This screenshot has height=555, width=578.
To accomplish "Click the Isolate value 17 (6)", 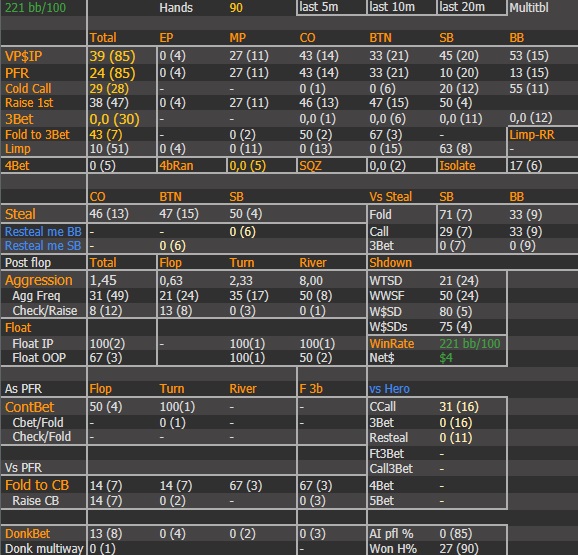I will tap(525, 165).
